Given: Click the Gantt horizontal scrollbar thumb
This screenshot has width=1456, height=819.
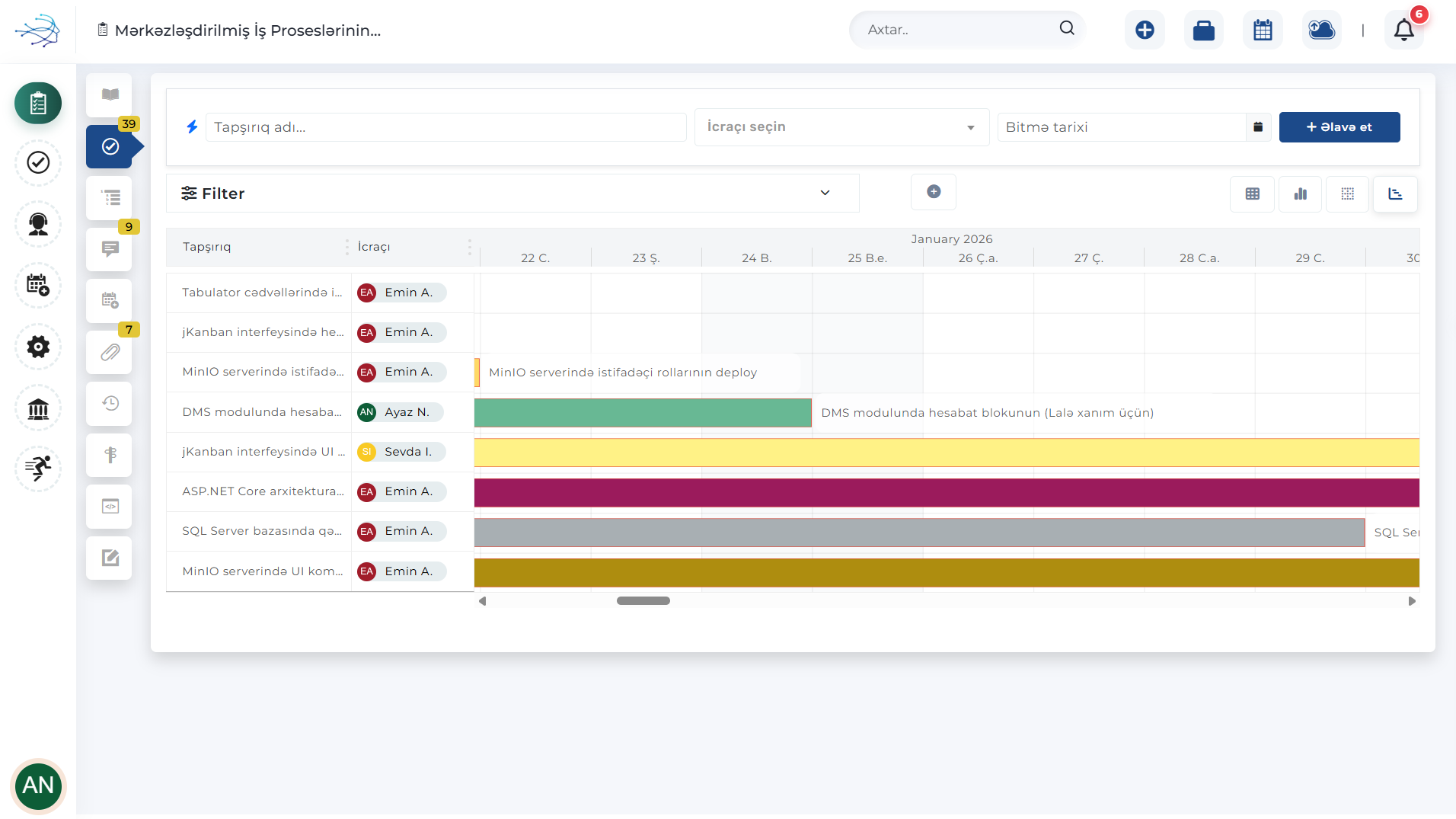Looking at the screenshot, I should [x=643, y=601].
